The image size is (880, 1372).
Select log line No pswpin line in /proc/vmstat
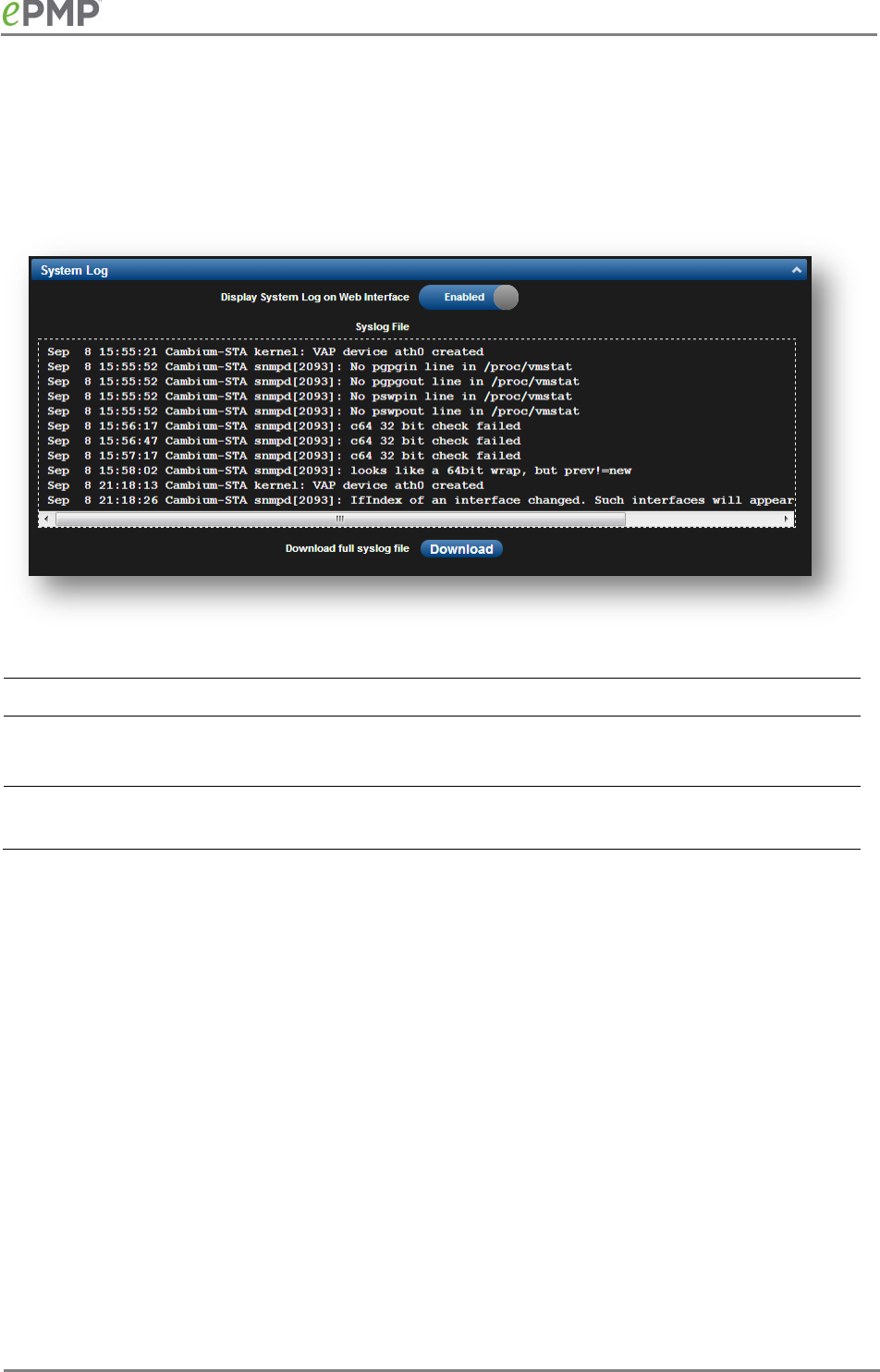tap(310, 397)
